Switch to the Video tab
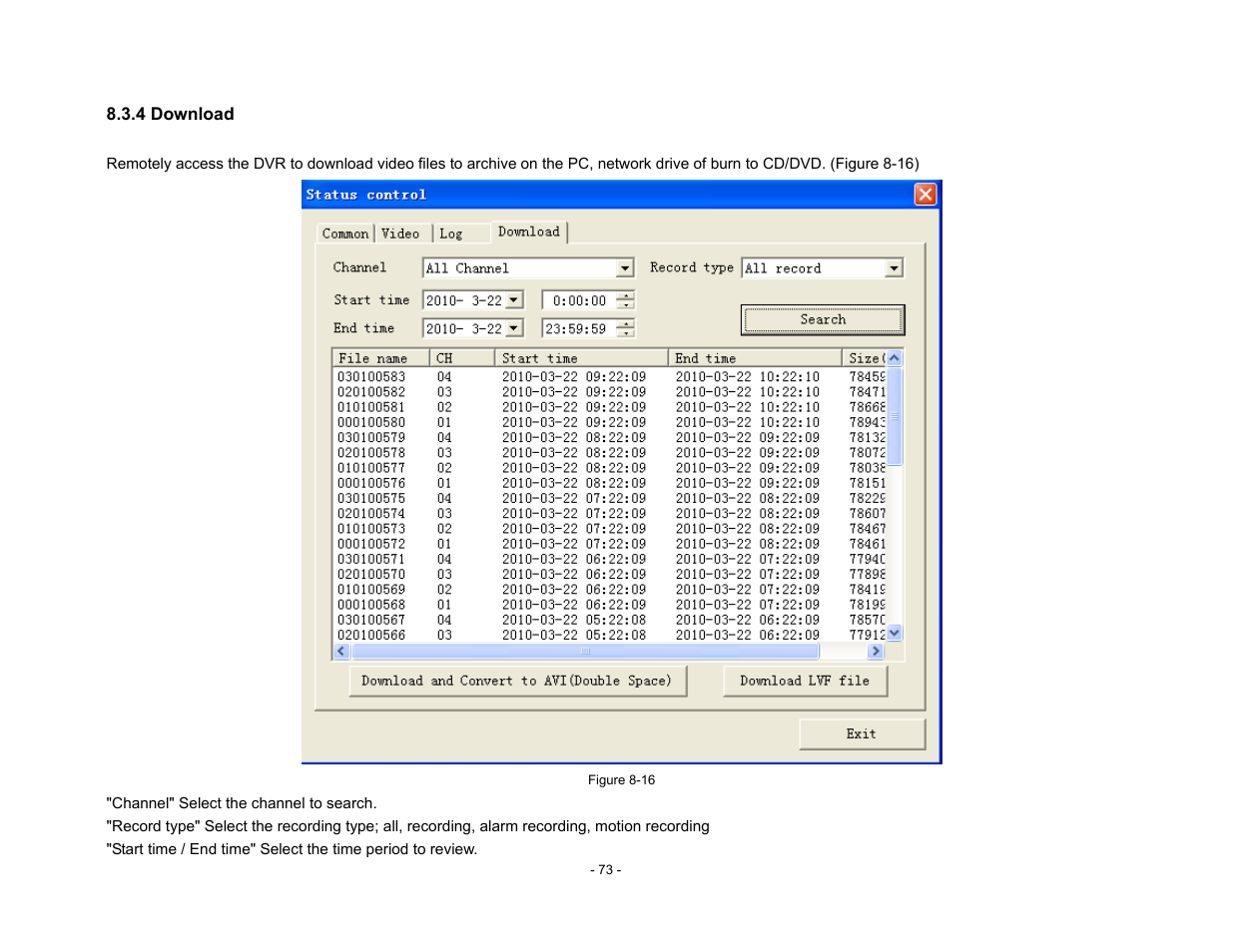 400,234
